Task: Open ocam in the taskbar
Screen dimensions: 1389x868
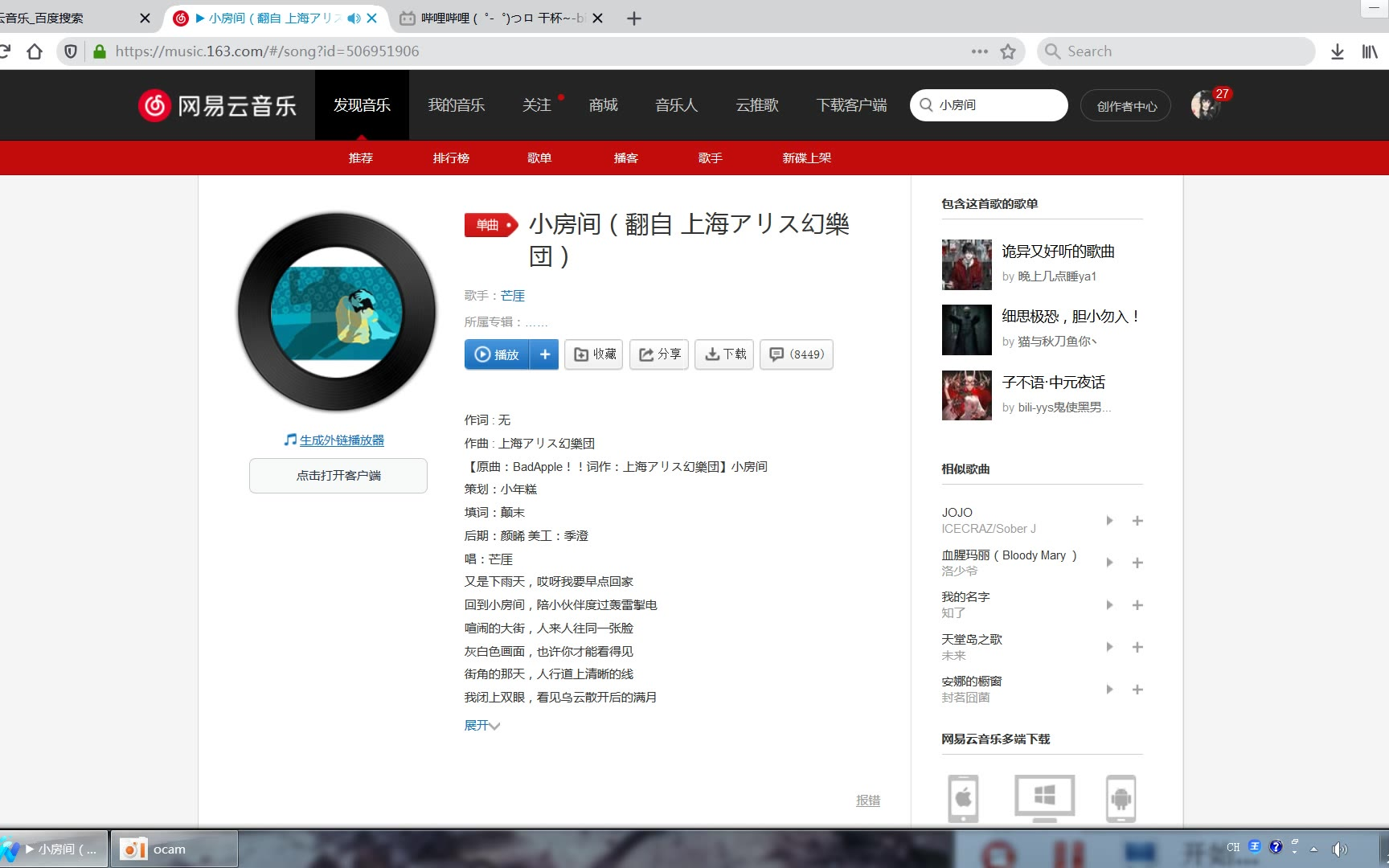Action: pyautogui.click(x=174, y=849)
